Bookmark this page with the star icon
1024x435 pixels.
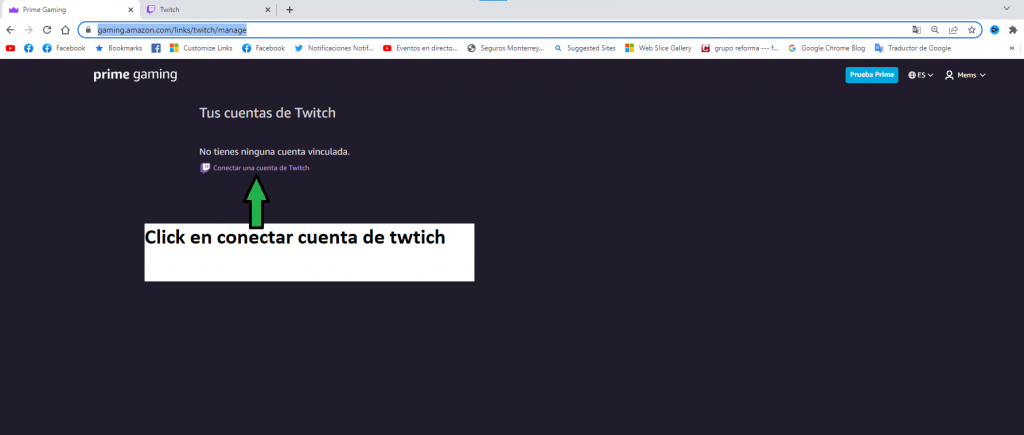coord(971,30)
